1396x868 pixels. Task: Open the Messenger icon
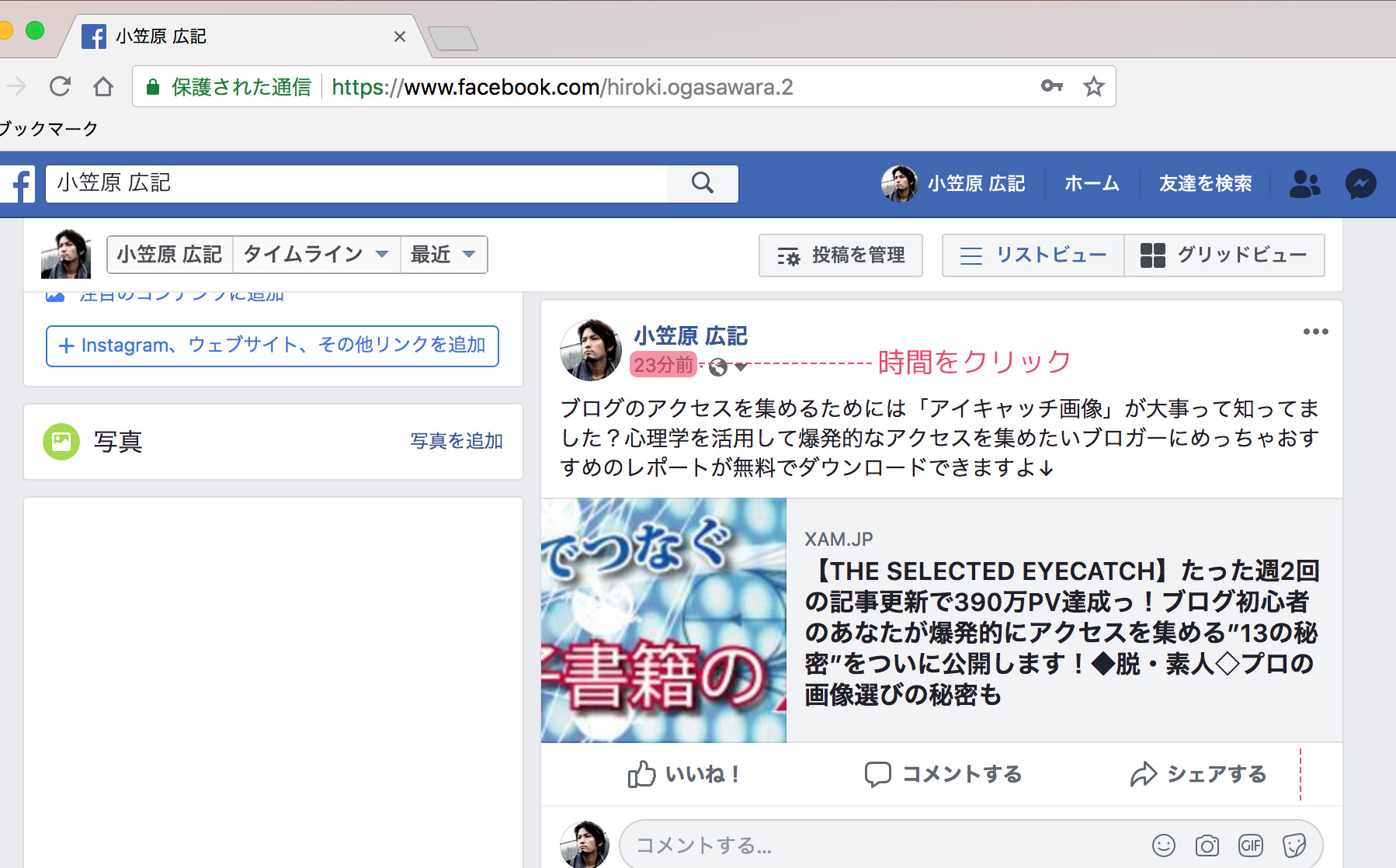(x=1361, y=184)
